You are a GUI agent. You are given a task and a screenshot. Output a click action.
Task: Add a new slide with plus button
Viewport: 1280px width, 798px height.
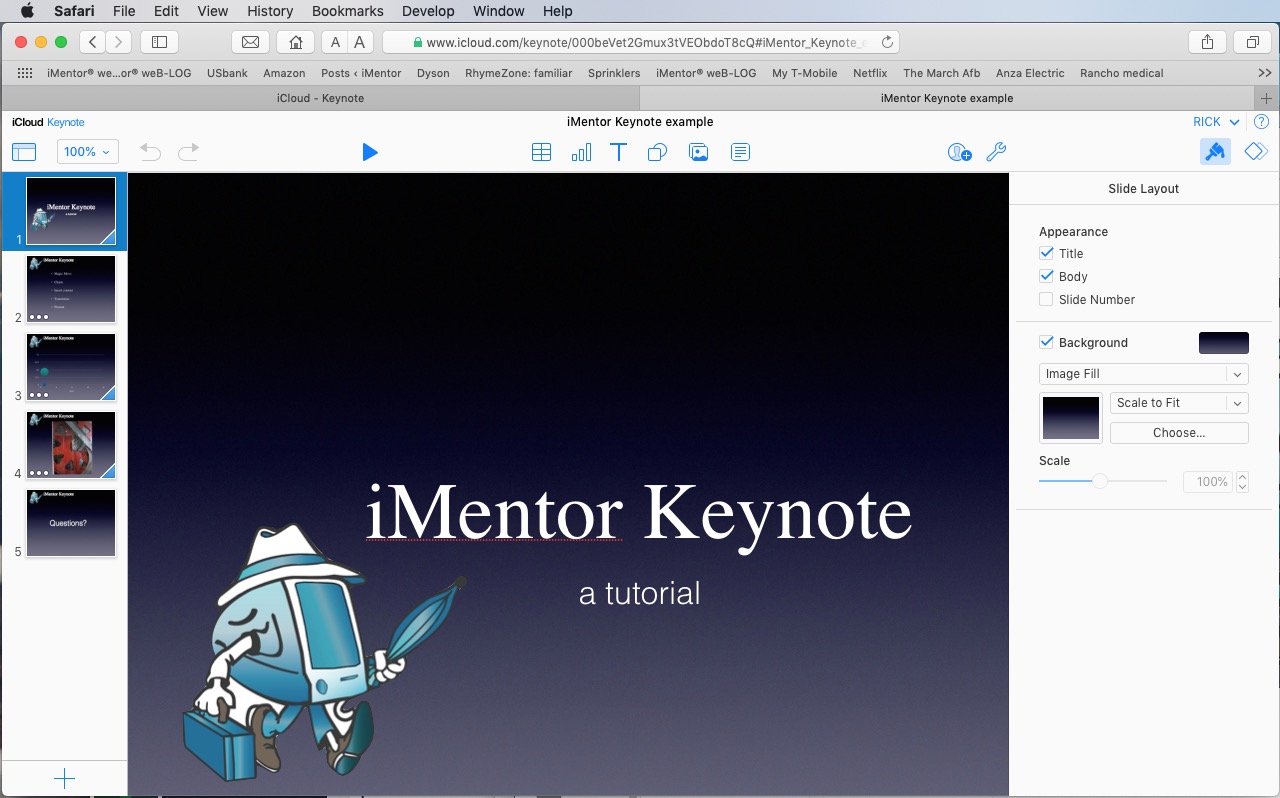coord(64,778)
